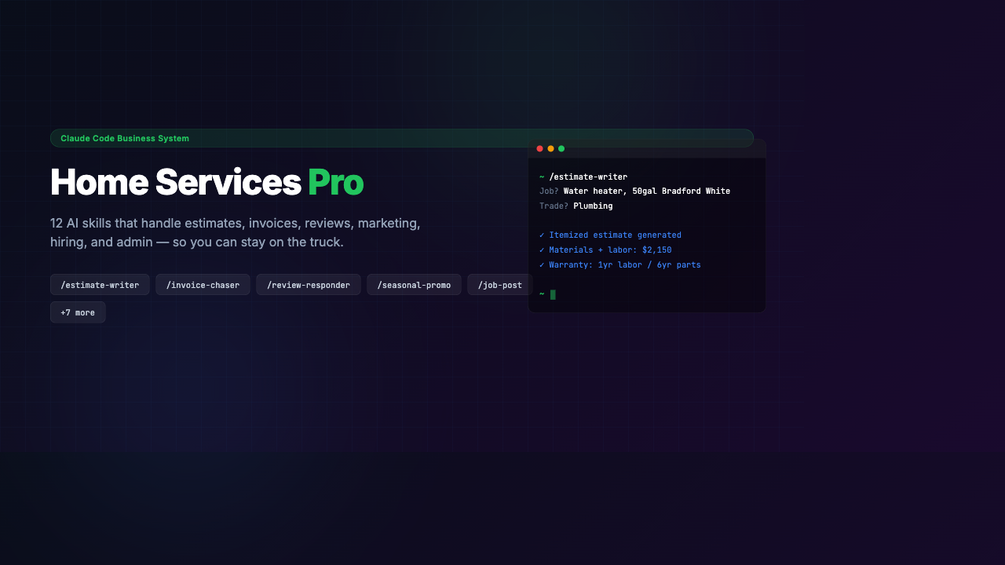Select the /estimate-writer skill chip
The width and height of the screenshot is (1005, 565).
[99, 285]
